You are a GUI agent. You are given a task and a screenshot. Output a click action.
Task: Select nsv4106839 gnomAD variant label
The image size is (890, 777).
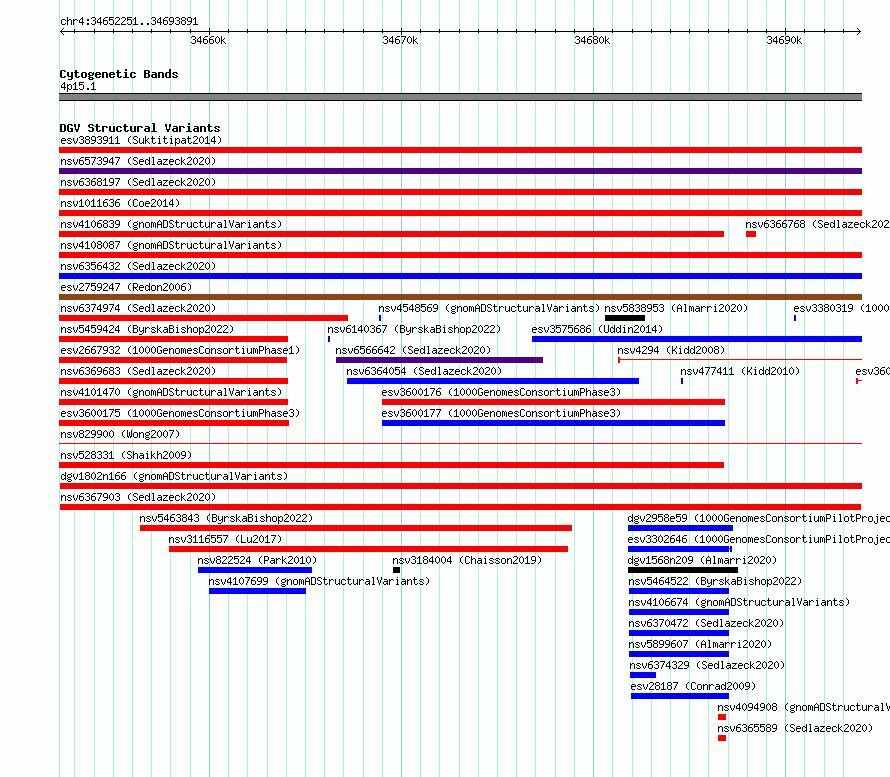tap(171, 224)
